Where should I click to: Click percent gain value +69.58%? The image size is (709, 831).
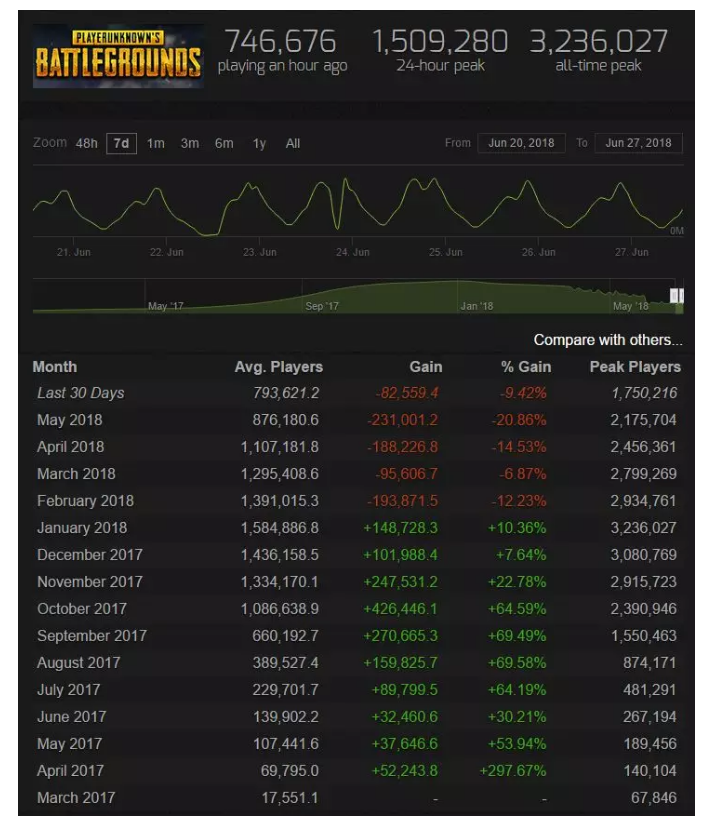pos(517,663)
